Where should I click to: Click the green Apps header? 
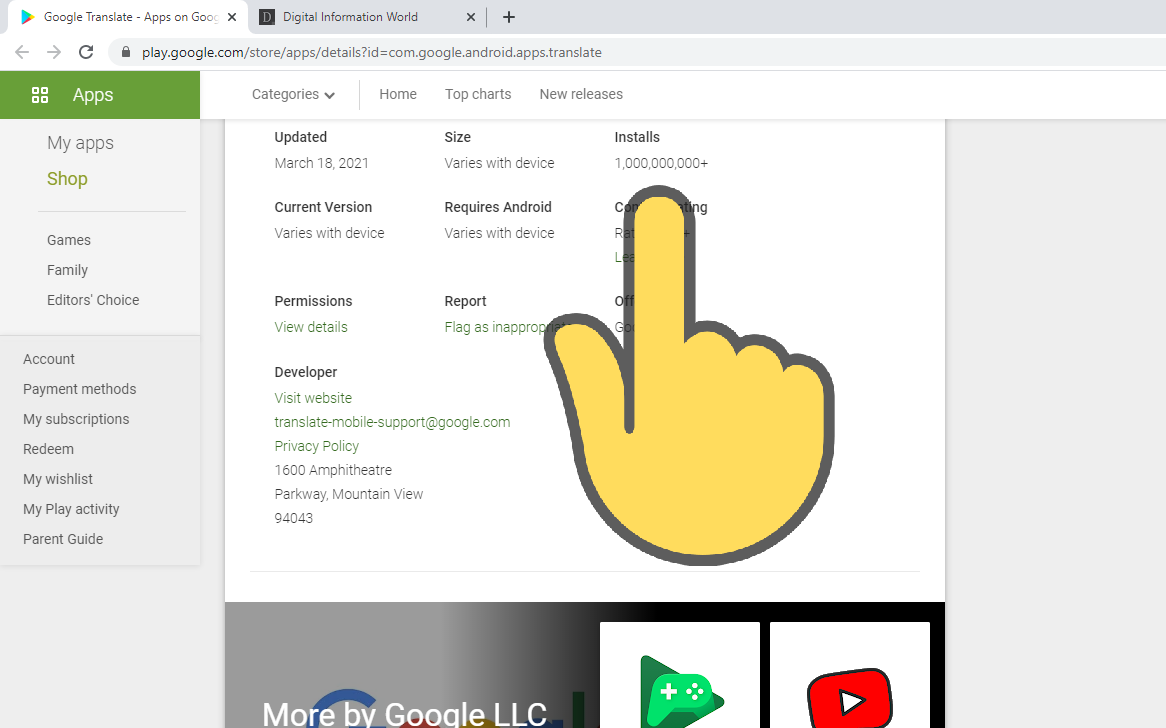[x=100, y=94]
